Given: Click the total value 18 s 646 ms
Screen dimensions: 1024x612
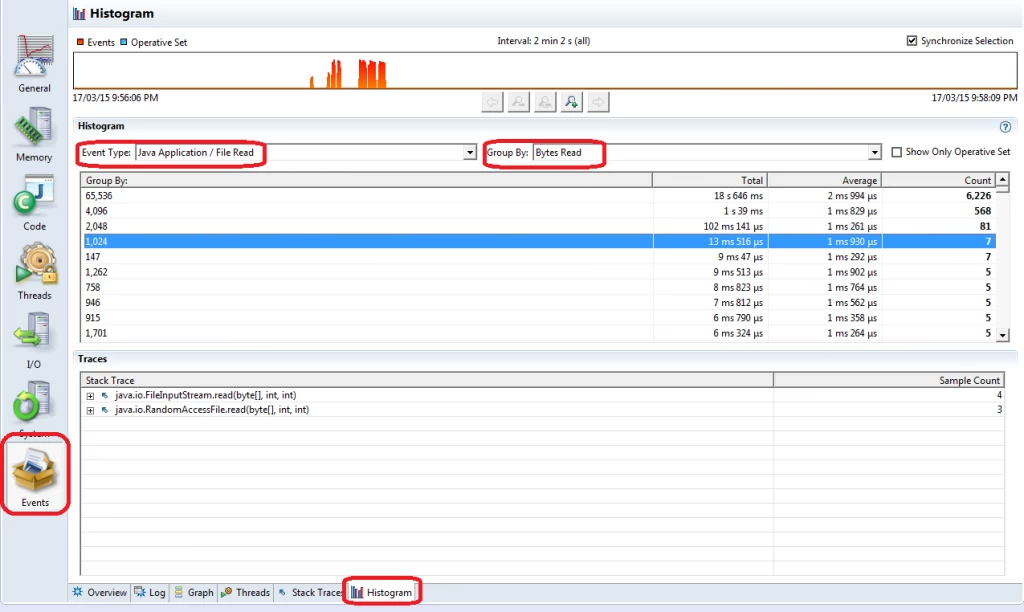Looking at the screenshot, I should (x=738, y=196).
